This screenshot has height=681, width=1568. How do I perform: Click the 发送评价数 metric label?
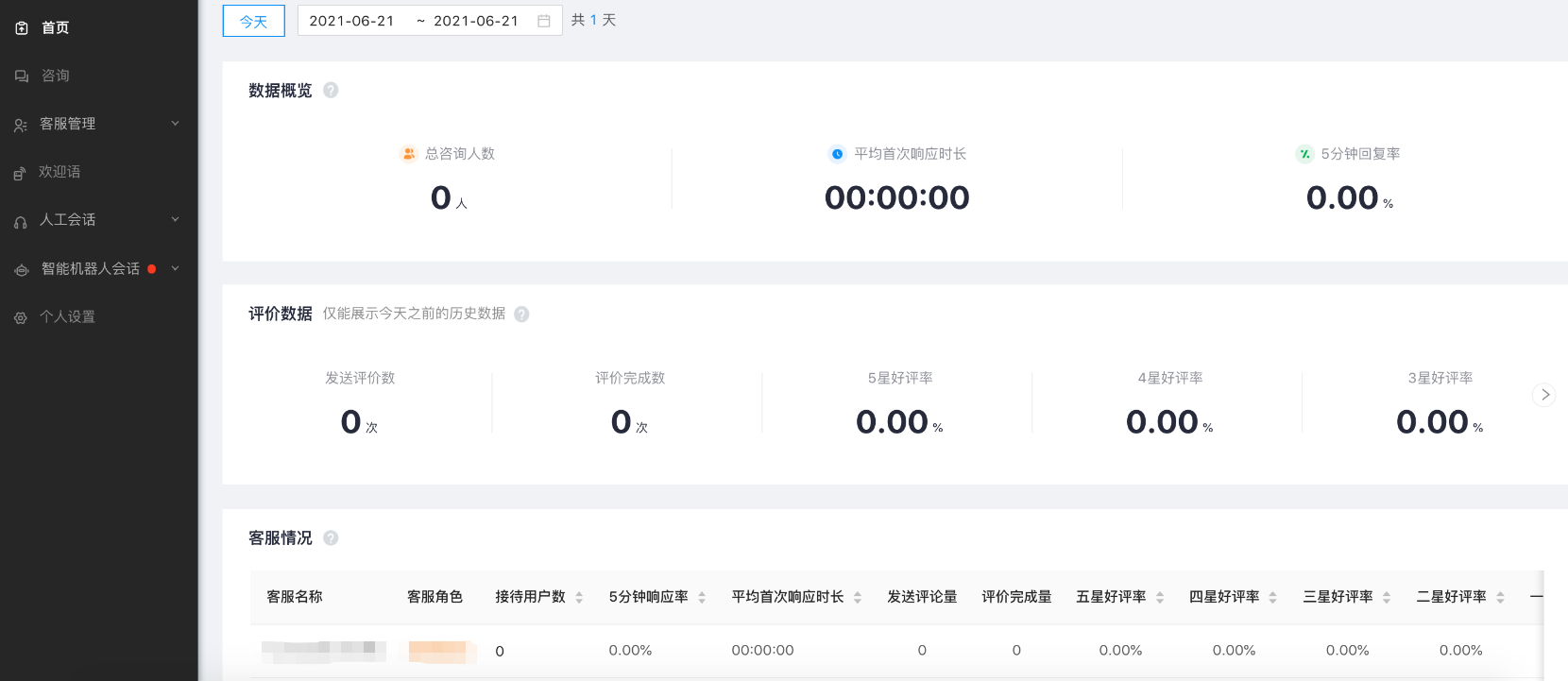(x=360, y=378)
